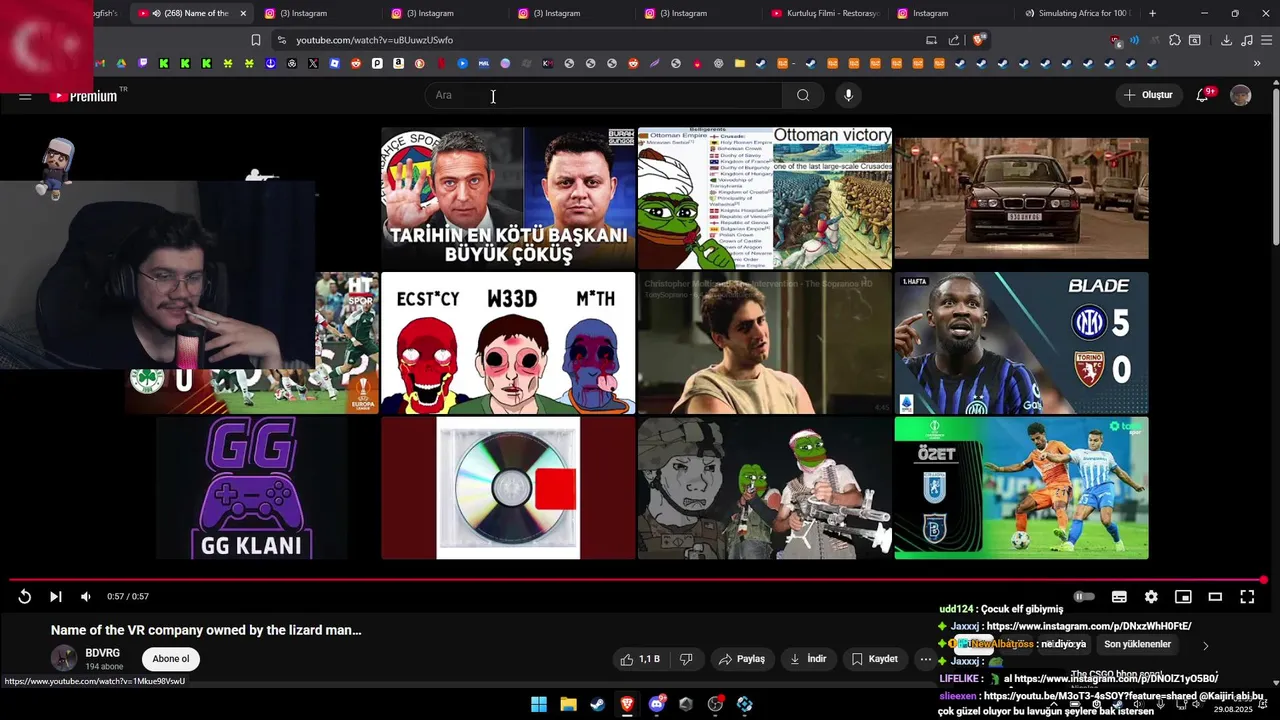Screen dimensions: 1280x720
Task: Open the GG KLANI channel card
Action: point(251,488)
